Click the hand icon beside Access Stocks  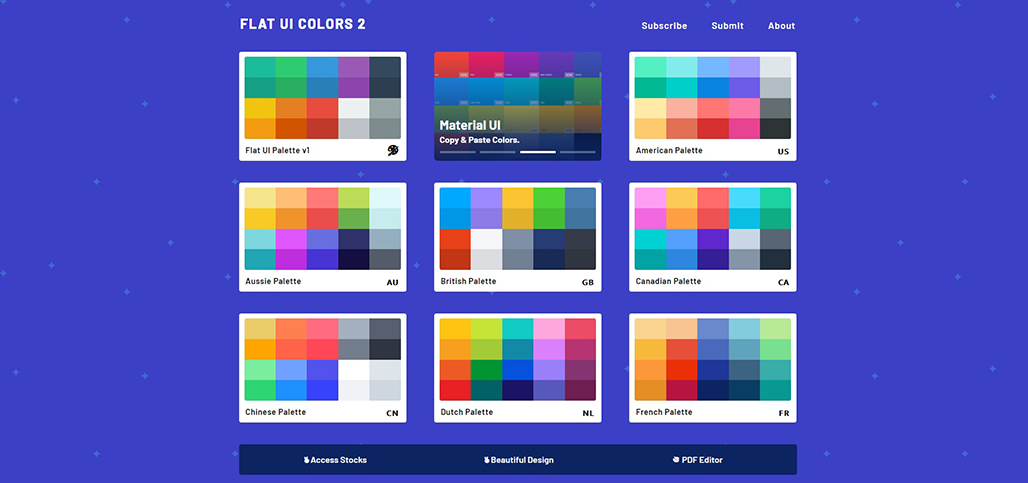point(306,460)
